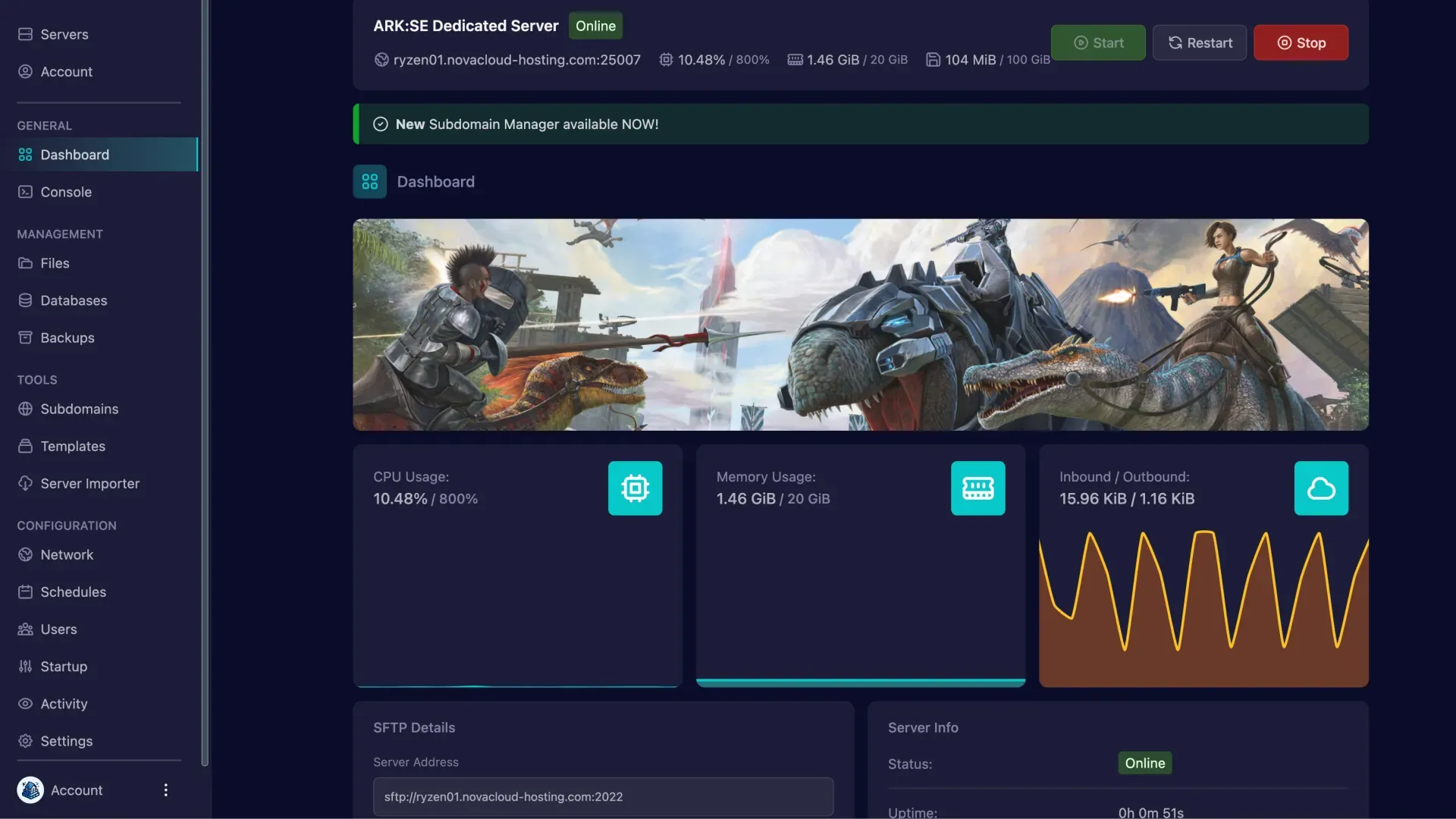
Task: Click the Online badge next to server name
Action: (595, 26)
